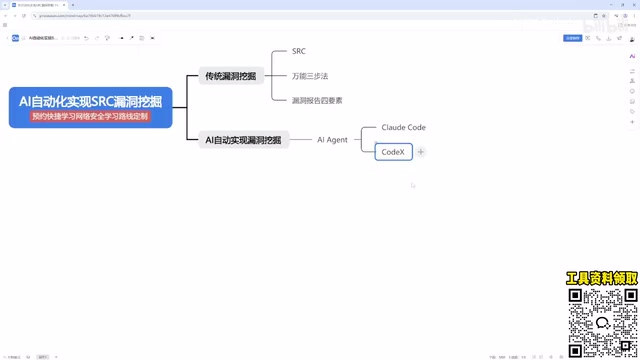
Task: Select the Claude Code node
Action: pos(403,127)
